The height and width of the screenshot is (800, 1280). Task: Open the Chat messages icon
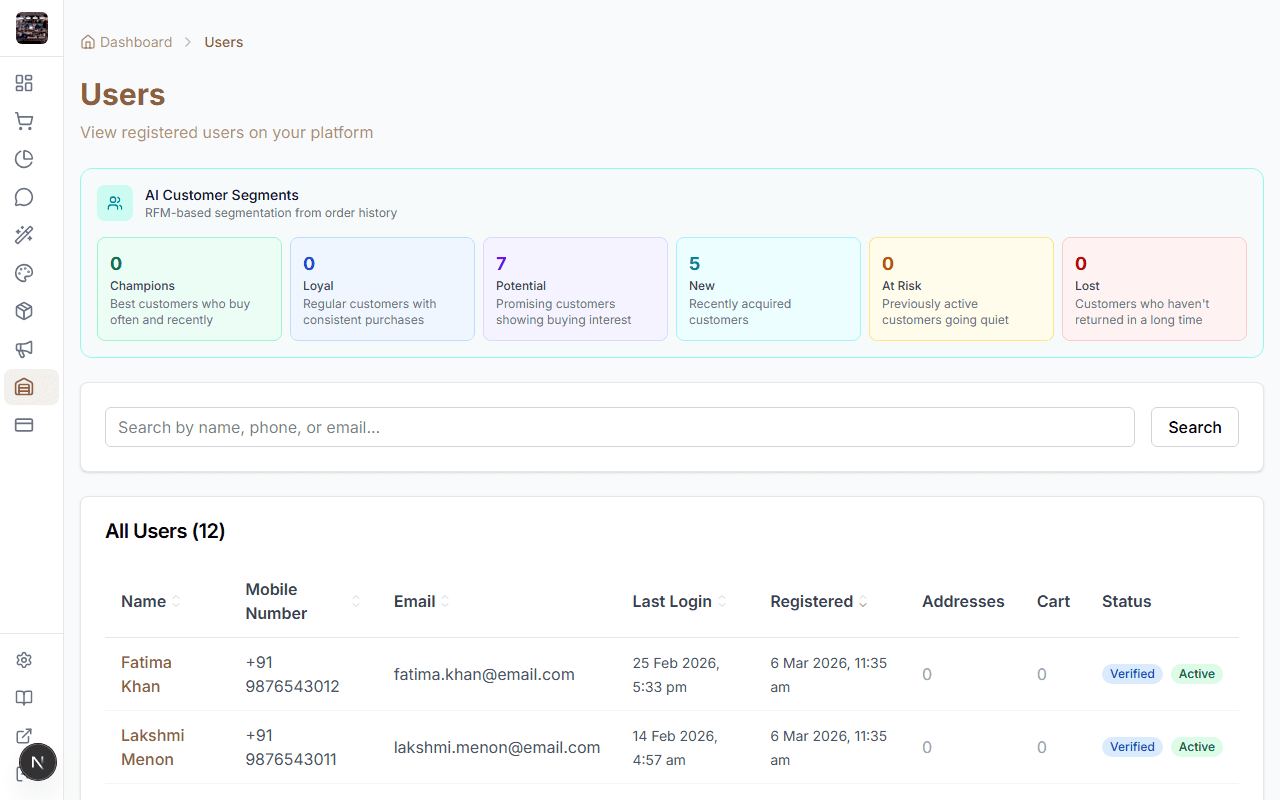[24, 197]
